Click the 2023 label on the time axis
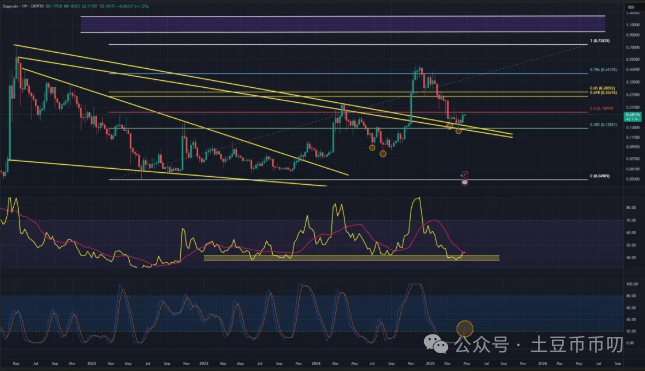 [204, 364]
